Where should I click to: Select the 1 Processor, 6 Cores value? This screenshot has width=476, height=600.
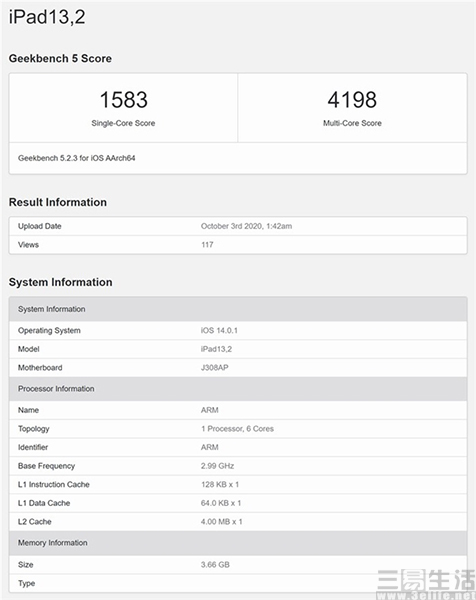click(238, 429)
